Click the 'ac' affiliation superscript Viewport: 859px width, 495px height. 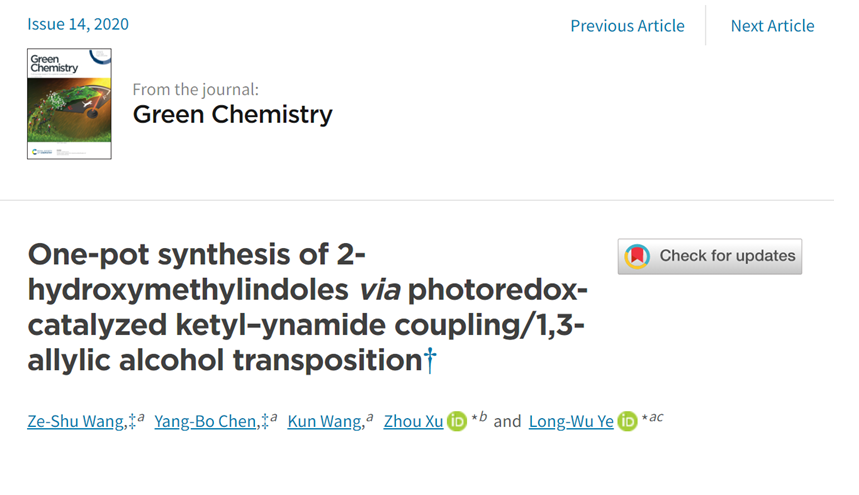pos(656,417)
